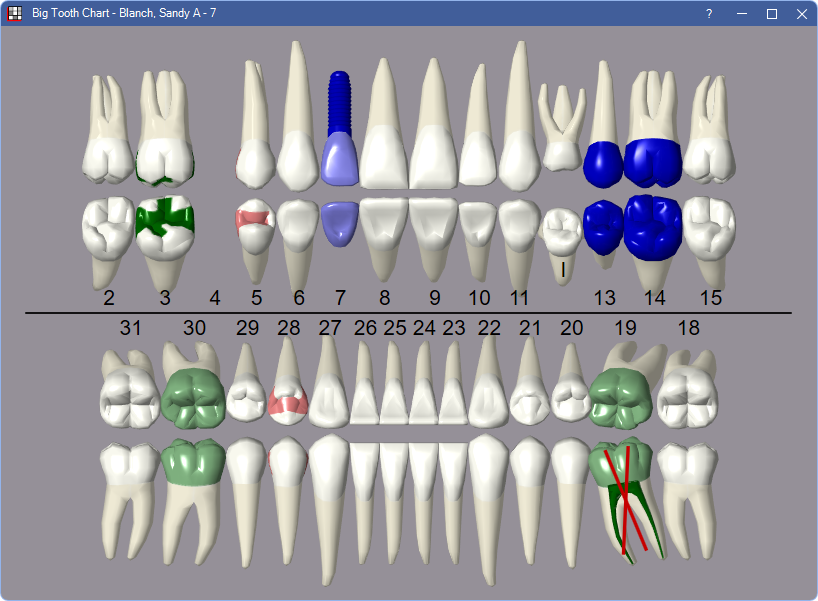Select the green filled occlusal view of tooth 3

163,222
